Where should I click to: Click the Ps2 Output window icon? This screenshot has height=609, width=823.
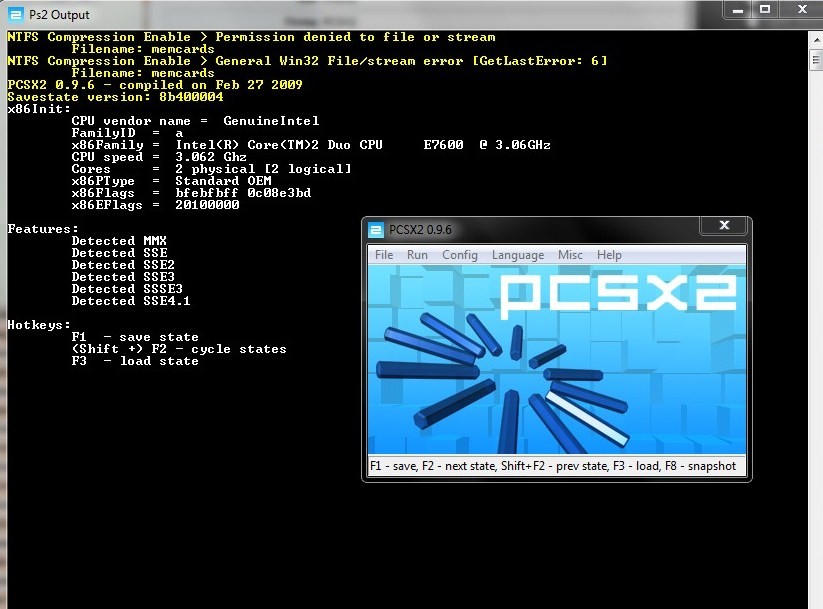tap(16, 14)
